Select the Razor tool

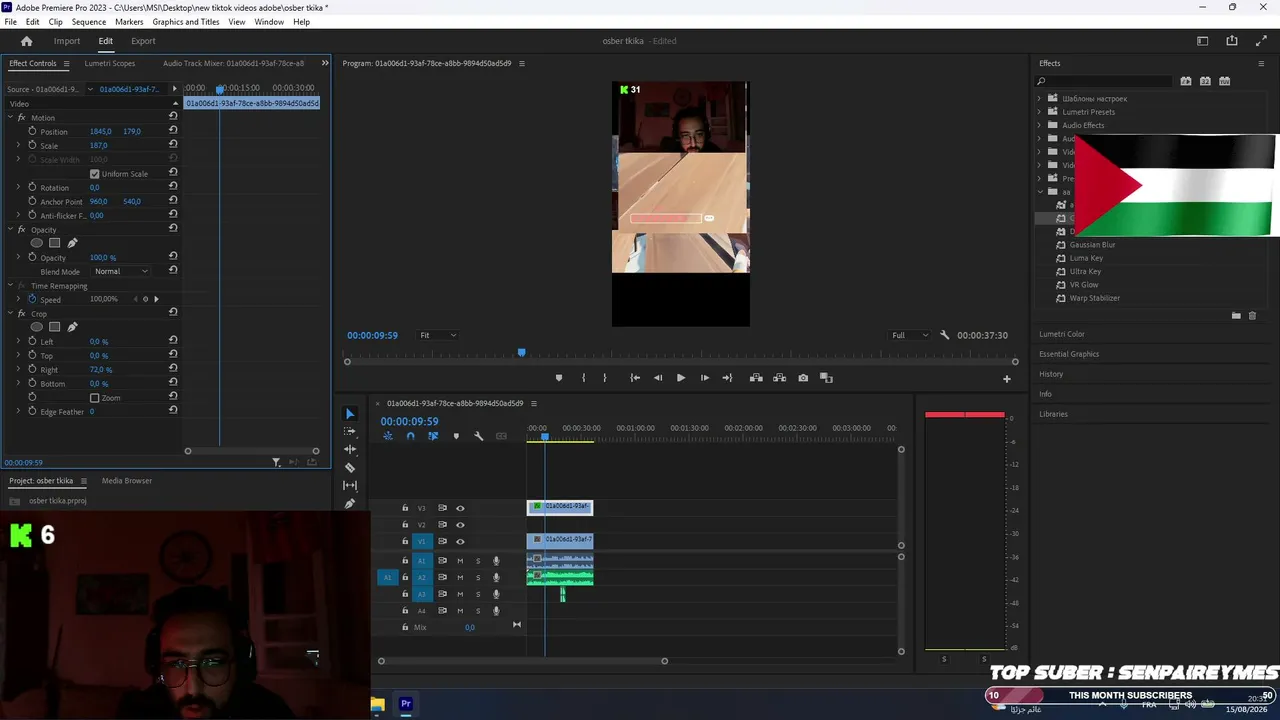pos(350,468)
